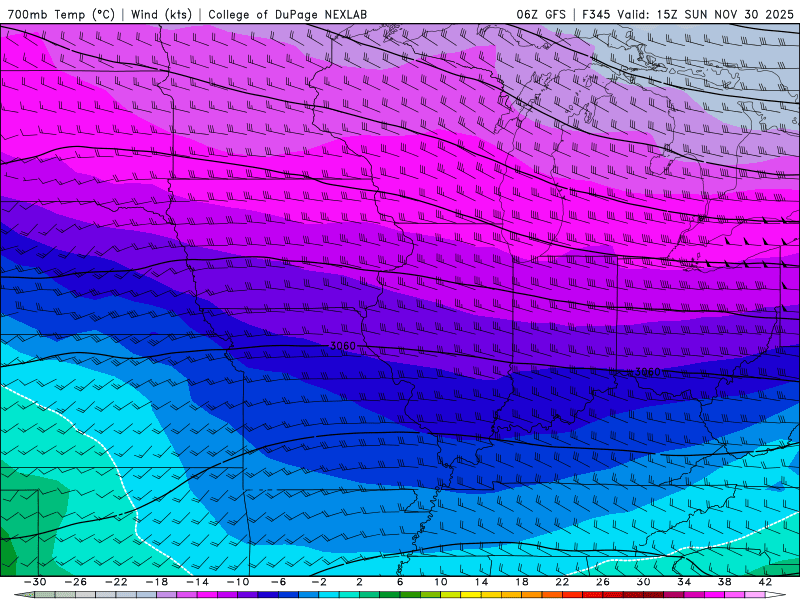Click the 'Valid: 15Z SUN NOV 30 2025' text
Viewport: 800px width, 600px height.
[705, 14]
